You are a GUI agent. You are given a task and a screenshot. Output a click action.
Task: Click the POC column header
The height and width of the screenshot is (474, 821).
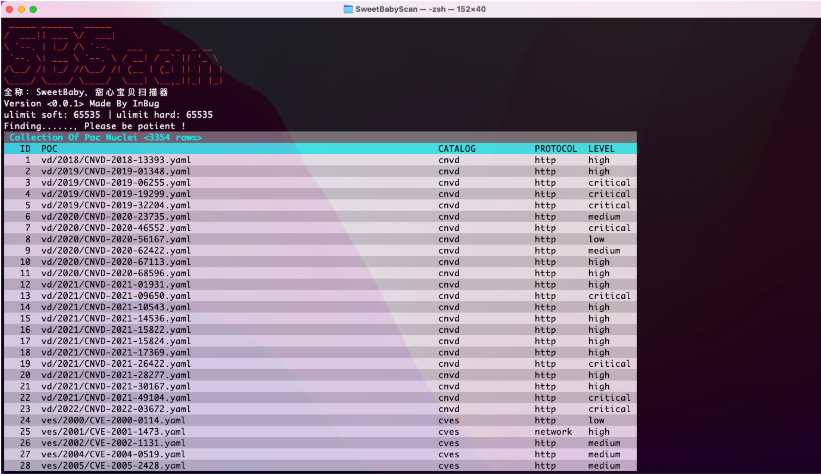click(49, 149)
